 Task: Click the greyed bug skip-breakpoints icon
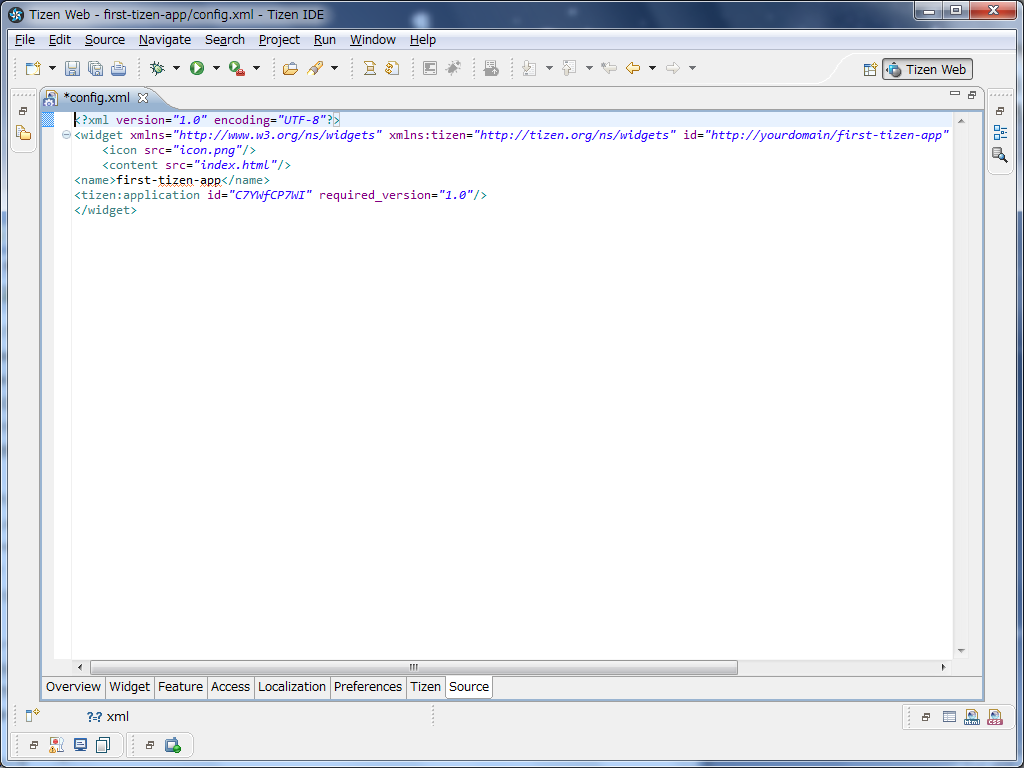pyautogui.click(x=453, y=68)
